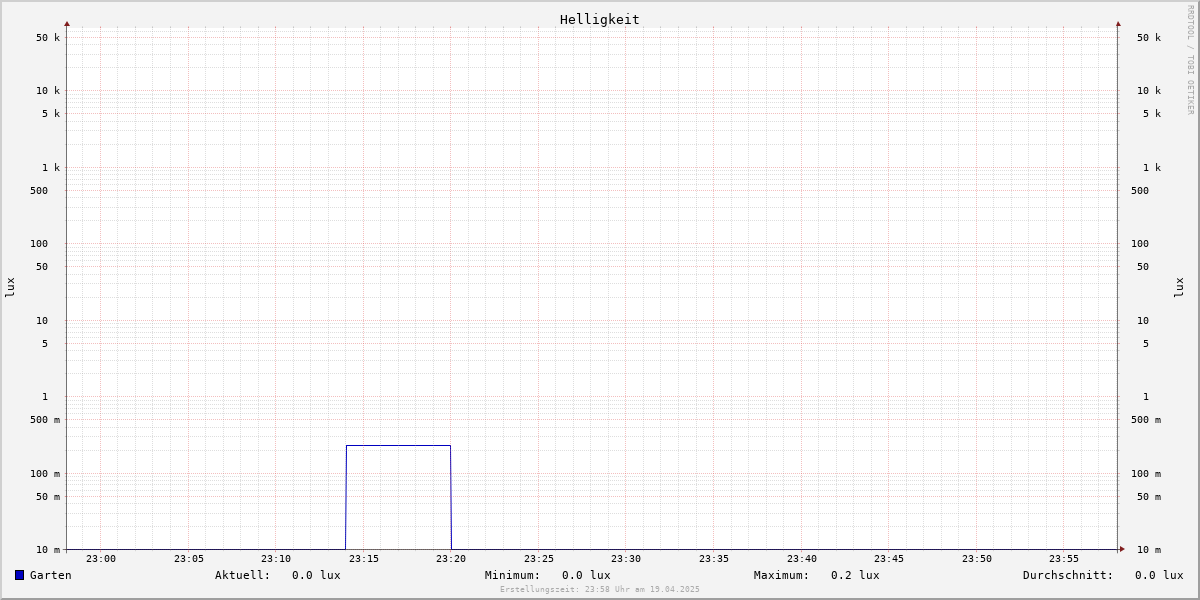
Task: Click the blue Garten legend color swatch
Action: pos(19,575)
